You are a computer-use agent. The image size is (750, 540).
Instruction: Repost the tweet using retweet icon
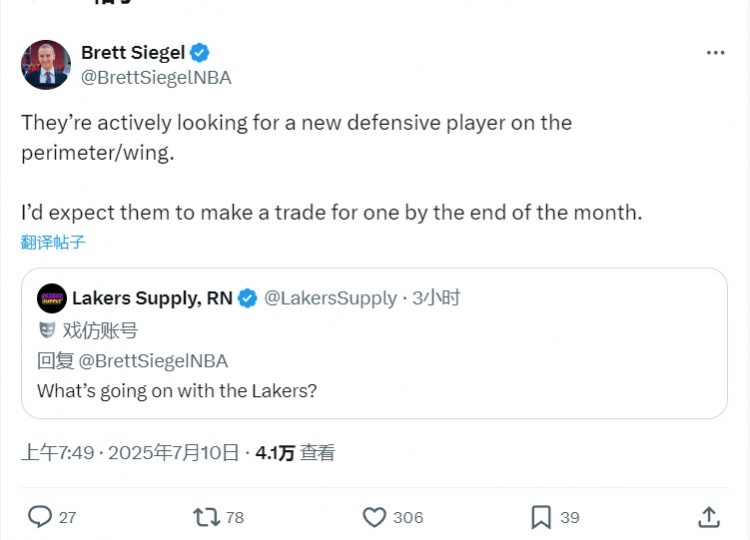pos(207,517)
